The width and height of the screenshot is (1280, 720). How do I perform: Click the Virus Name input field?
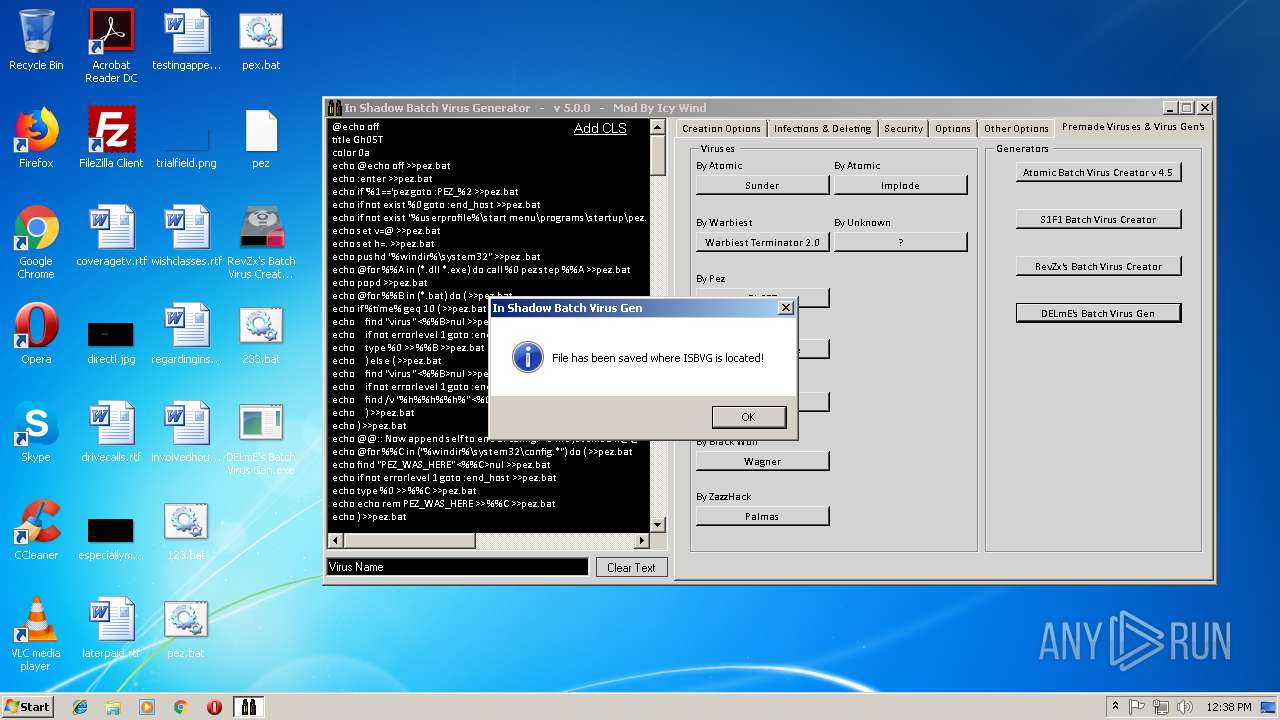tap(457, 567)
